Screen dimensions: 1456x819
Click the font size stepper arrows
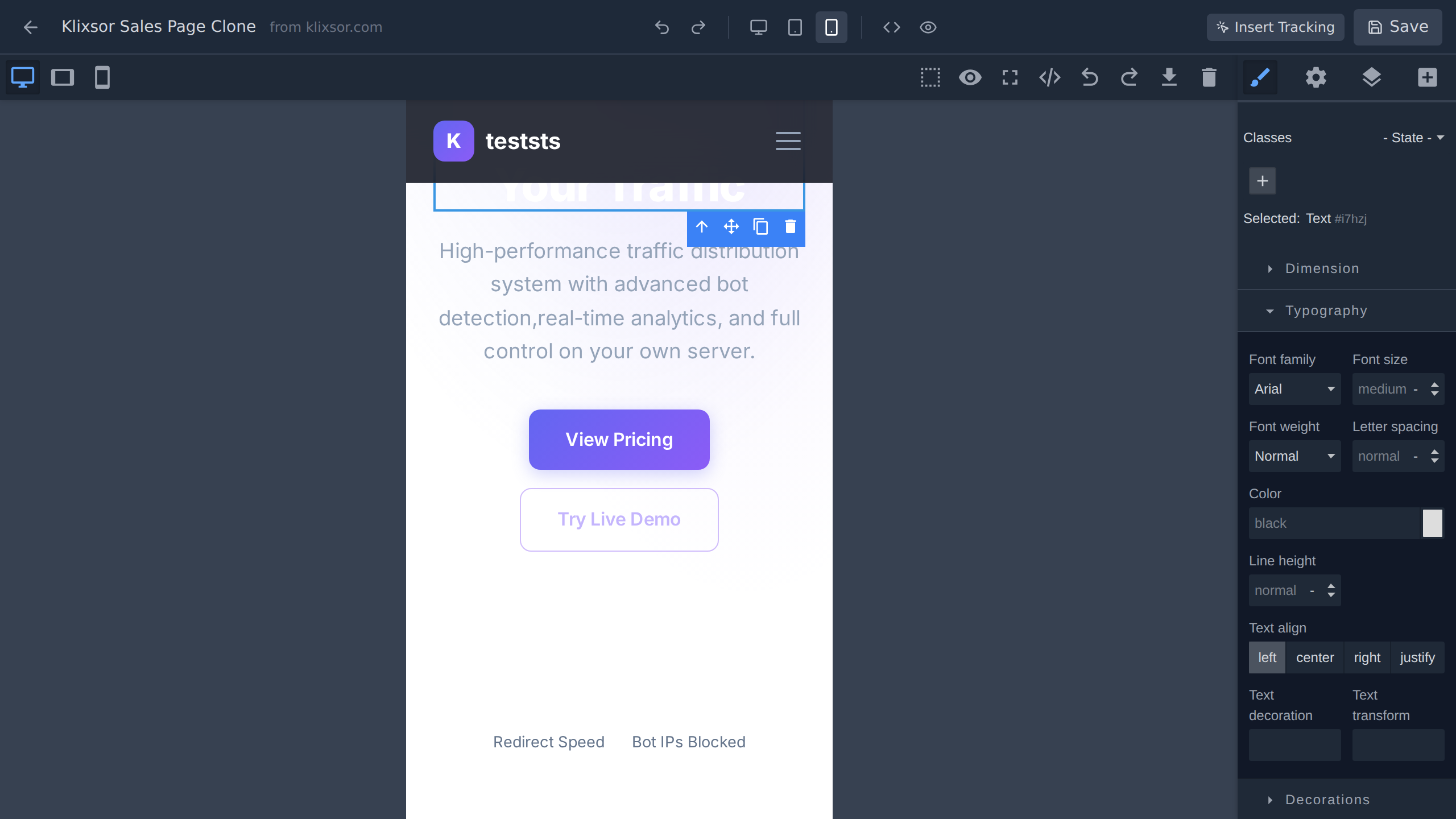(x=1434, y=388)
